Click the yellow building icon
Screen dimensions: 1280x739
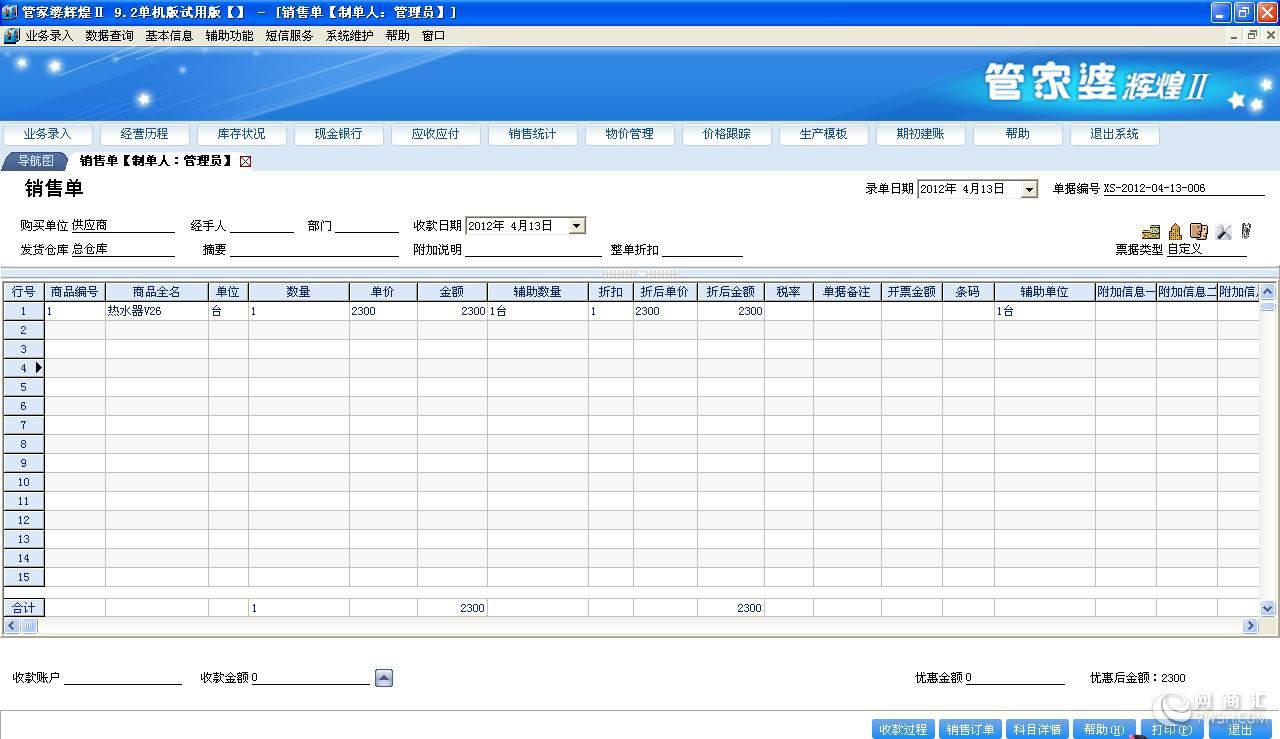(x=1176, y=232)
